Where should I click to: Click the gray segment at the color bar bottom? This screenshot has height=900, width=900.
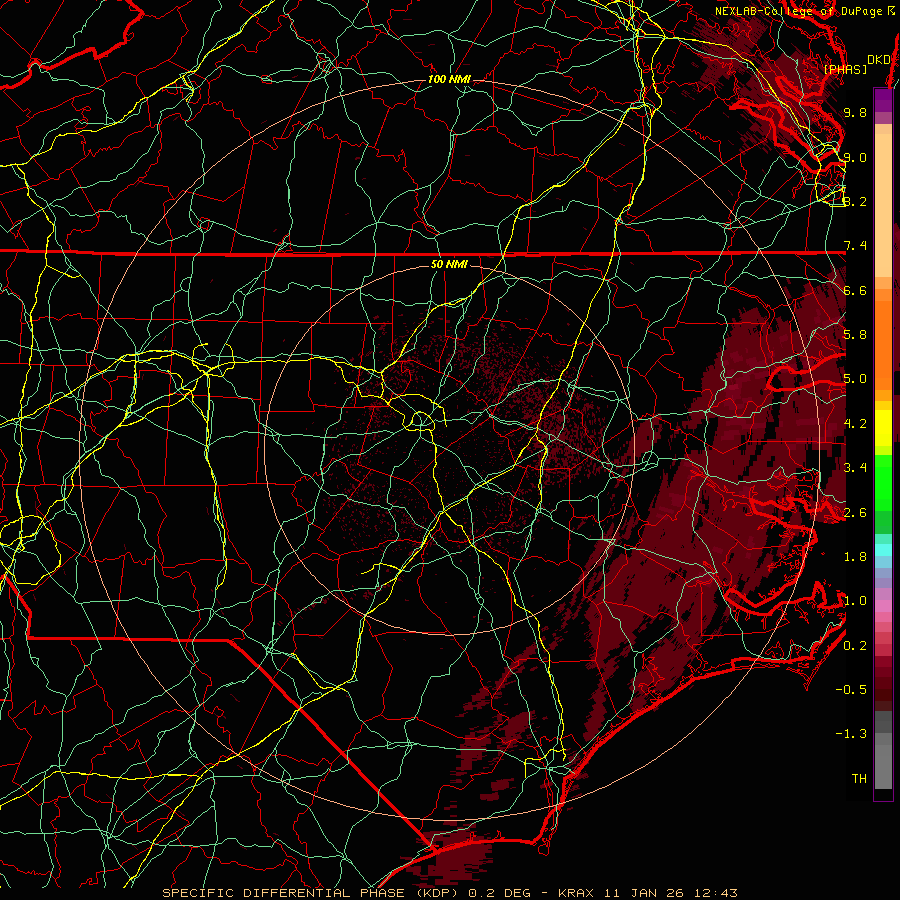click(883, 763)
